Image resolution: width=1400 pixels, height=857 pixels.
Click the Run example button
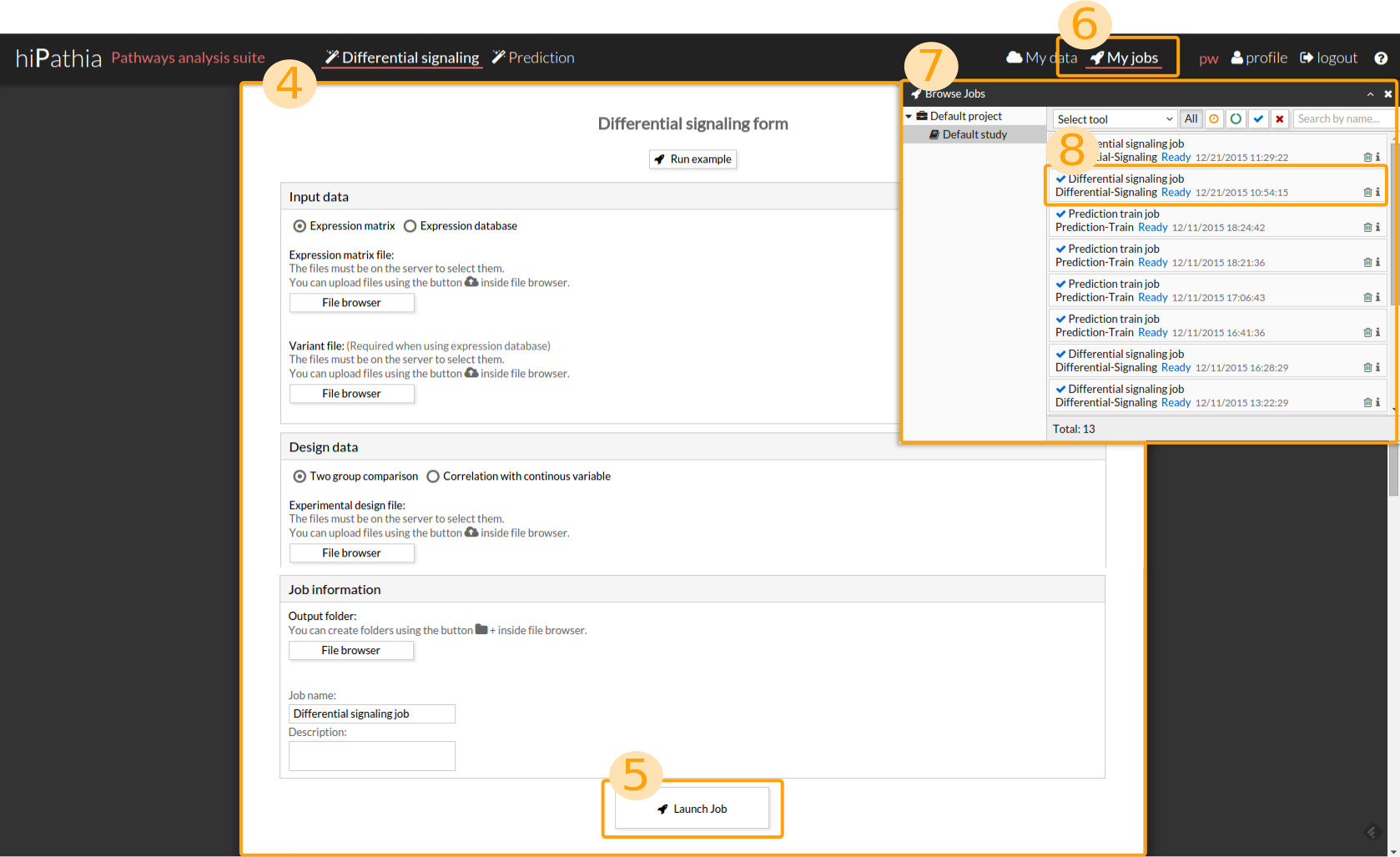[x=692, y=159]
